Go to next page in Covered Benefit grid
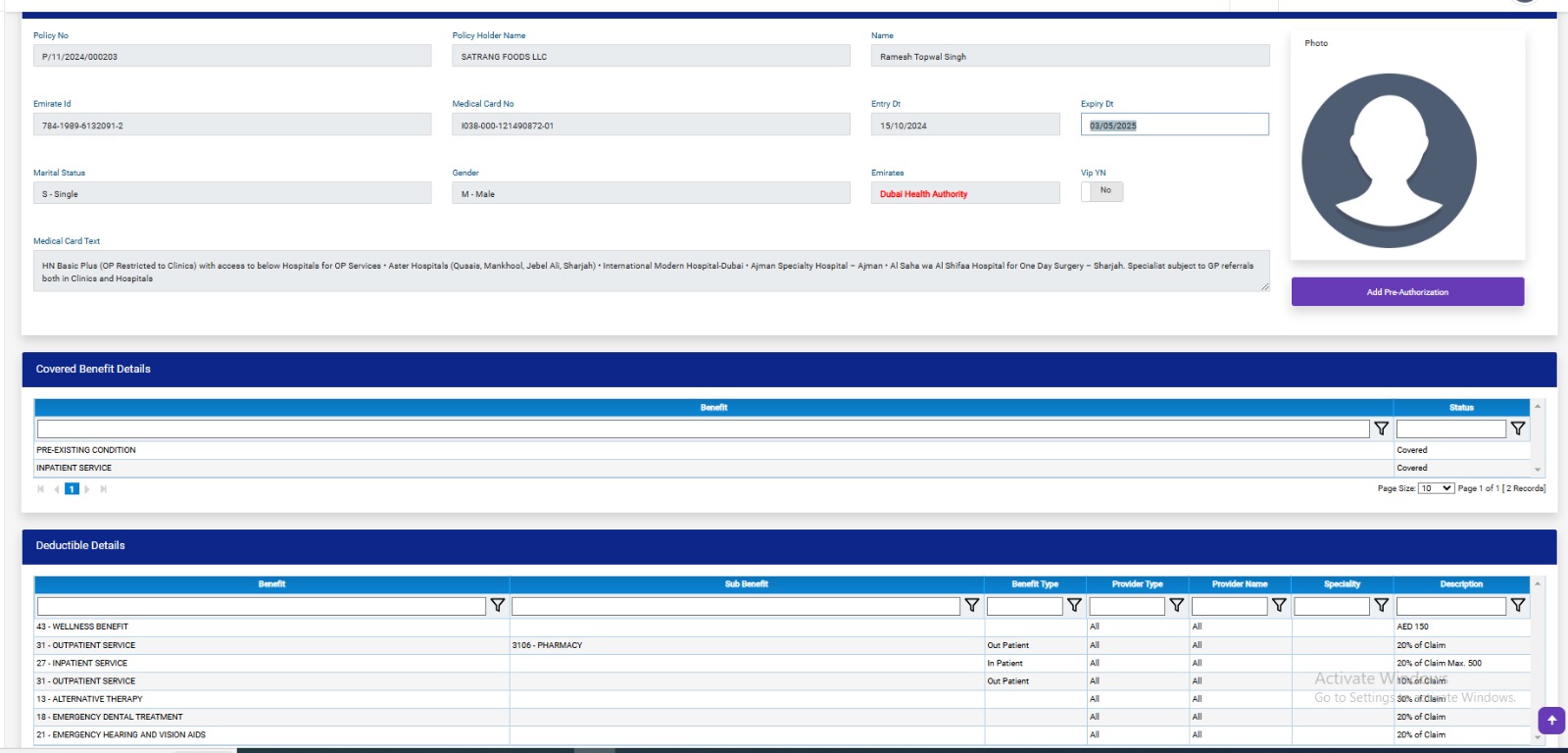 coord(87,489)
